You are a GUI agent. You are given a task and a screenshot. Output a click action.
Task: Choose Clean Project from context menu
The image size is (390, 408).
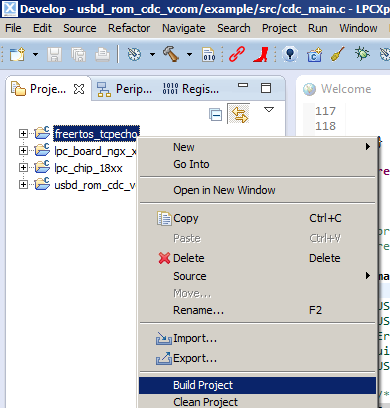click(x=257, y=401)
